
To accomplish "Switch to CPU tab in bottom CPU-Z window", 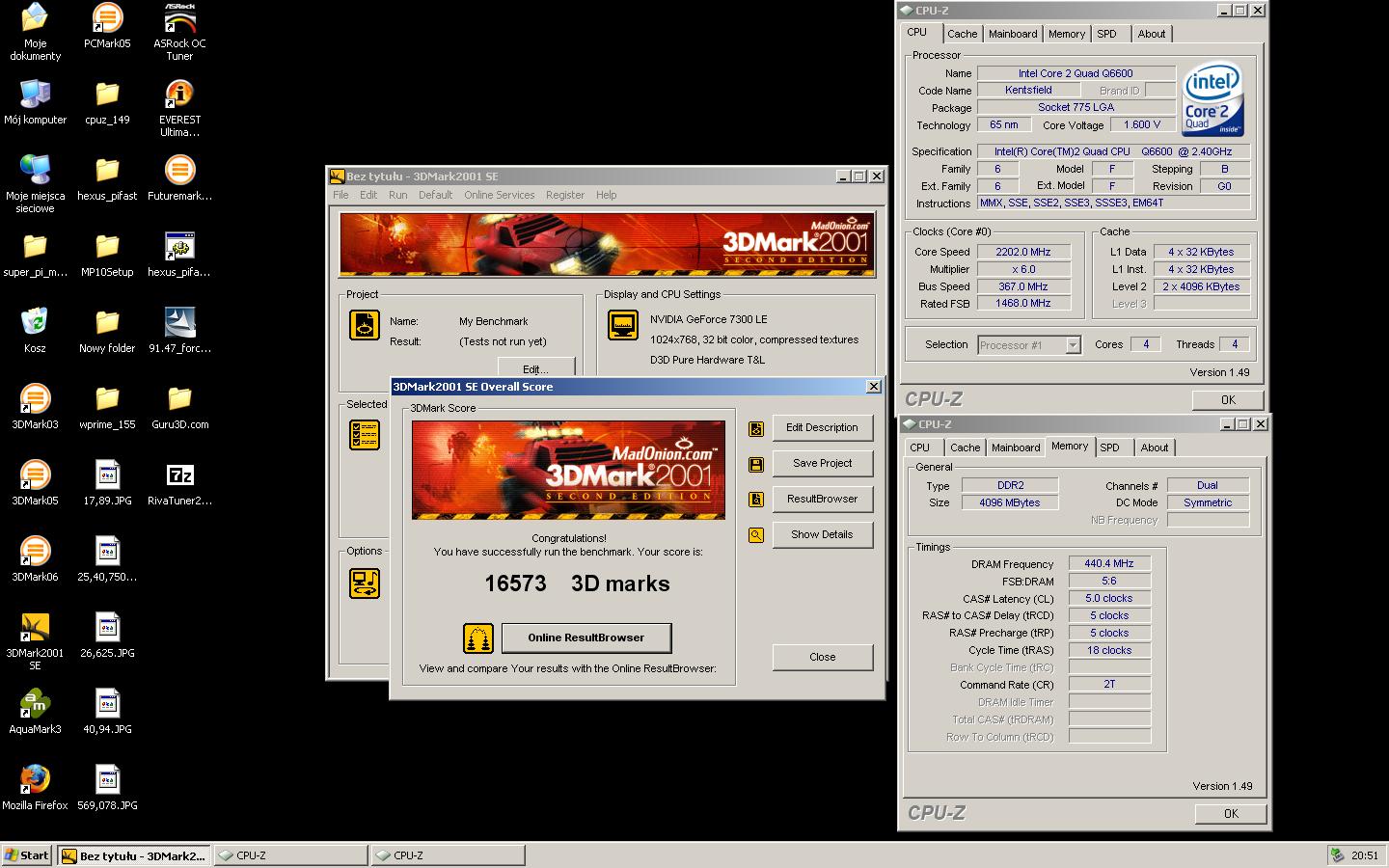I will tap(920, 448).
